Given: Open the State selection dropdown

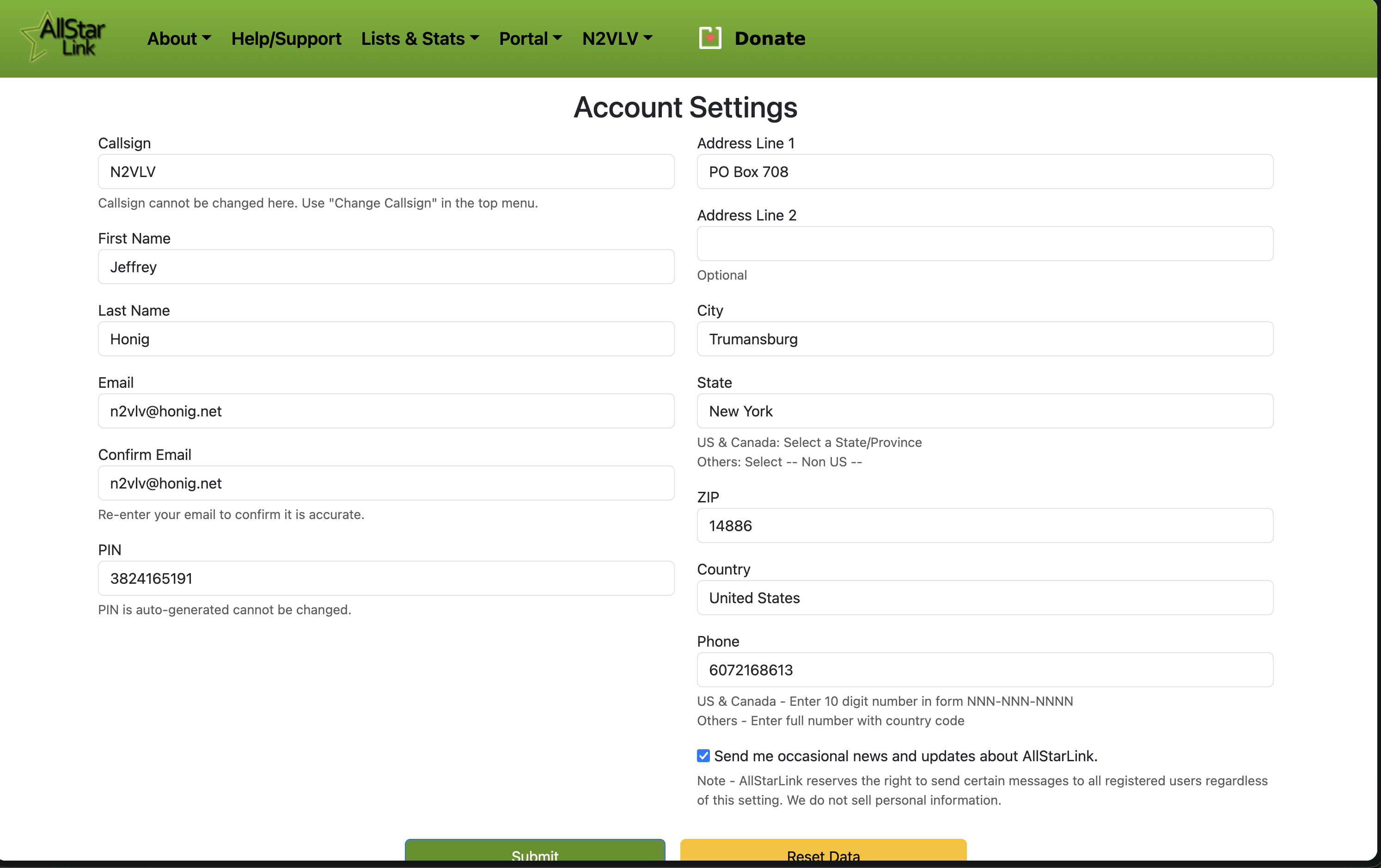Looking at the screenshot, I should pyautogui.click(x=984, y=411).
